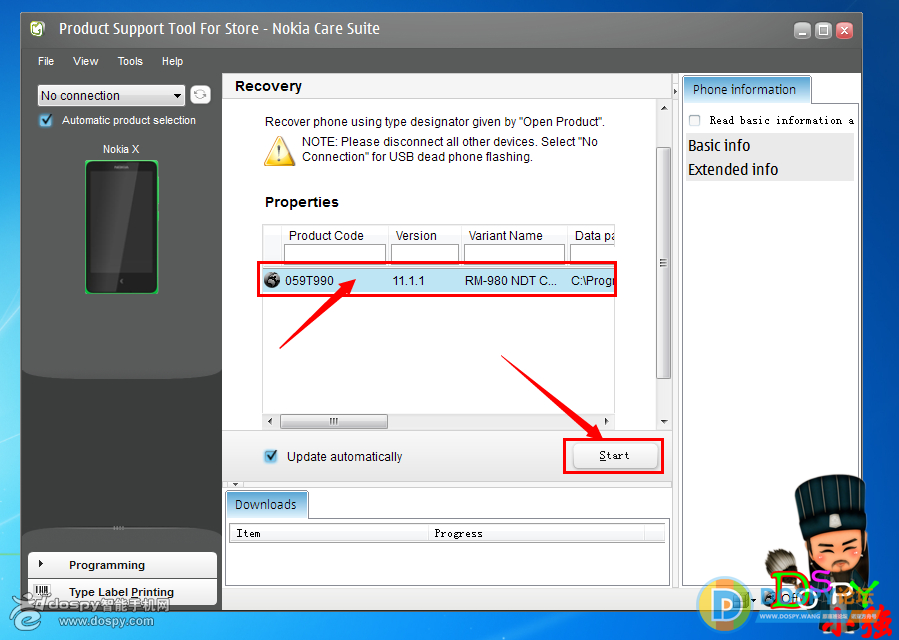
Task: Click the Product Code filter field
Action: pyautogui.click(x=335, y=253)
